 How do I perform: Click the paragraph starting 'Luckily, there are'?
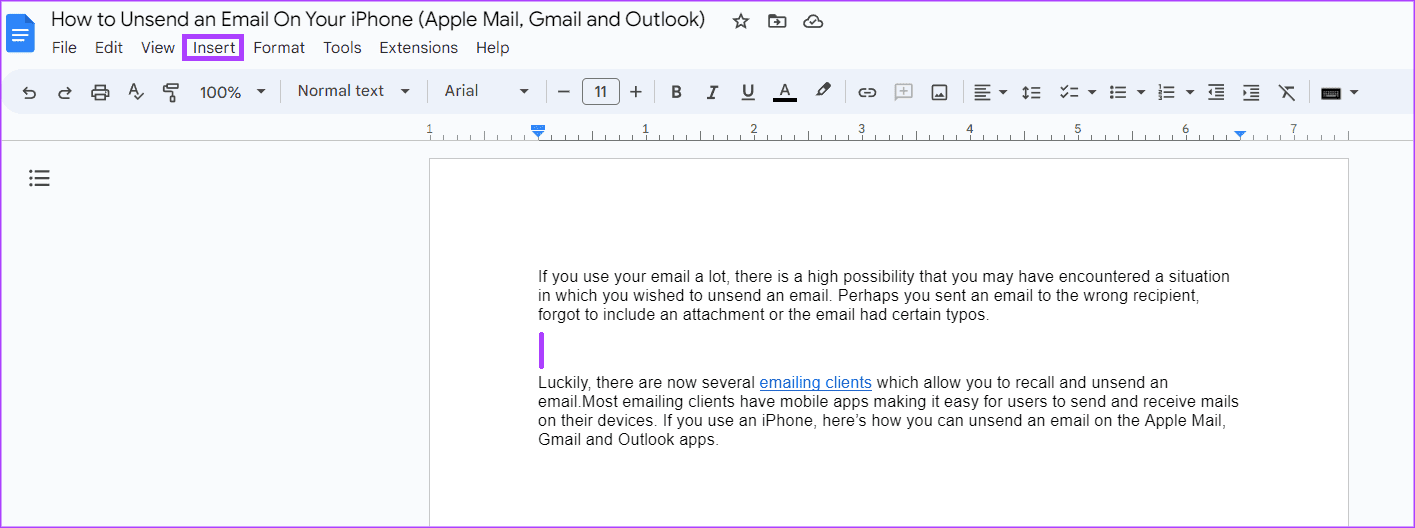(888, 411)
